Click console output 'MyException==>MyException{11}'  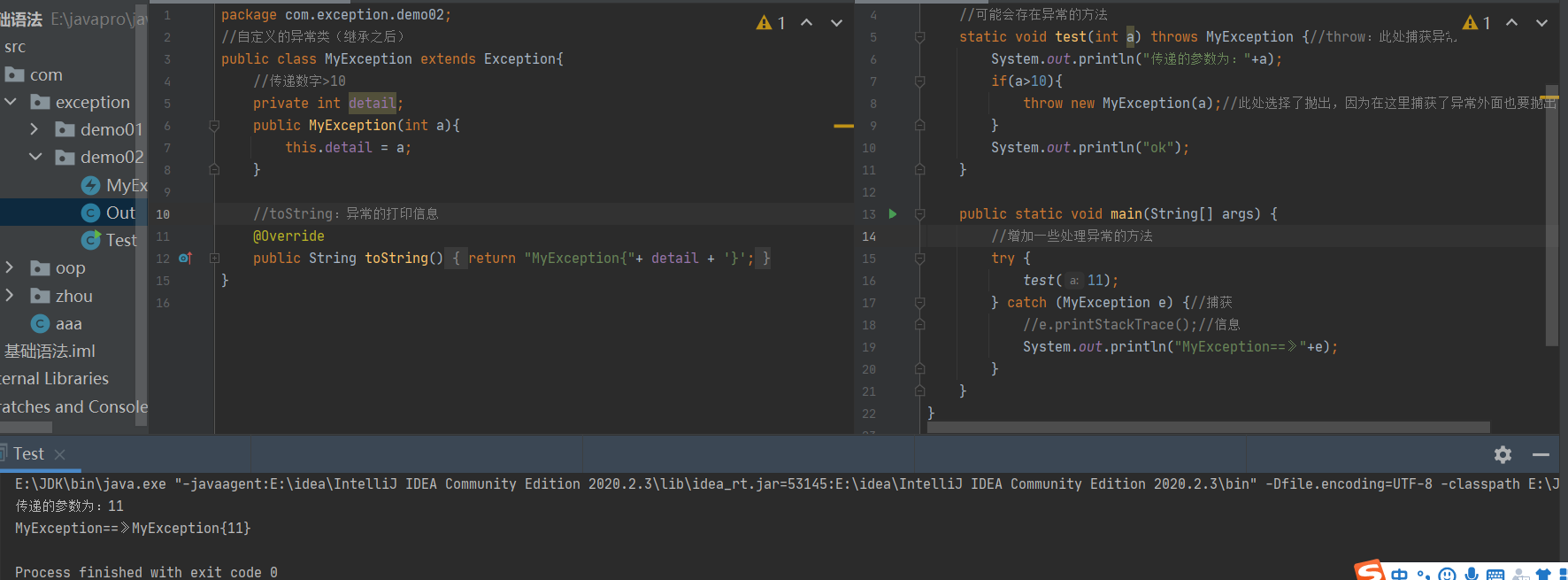133,528
